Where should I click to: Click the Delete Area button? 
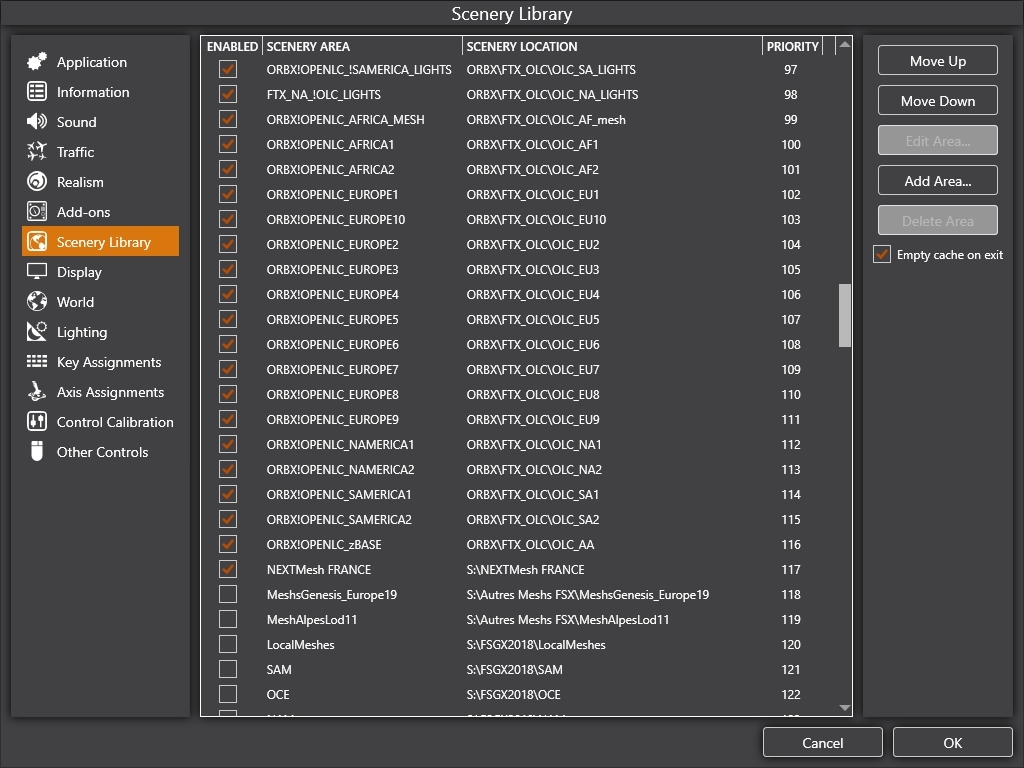pos(938,221)
